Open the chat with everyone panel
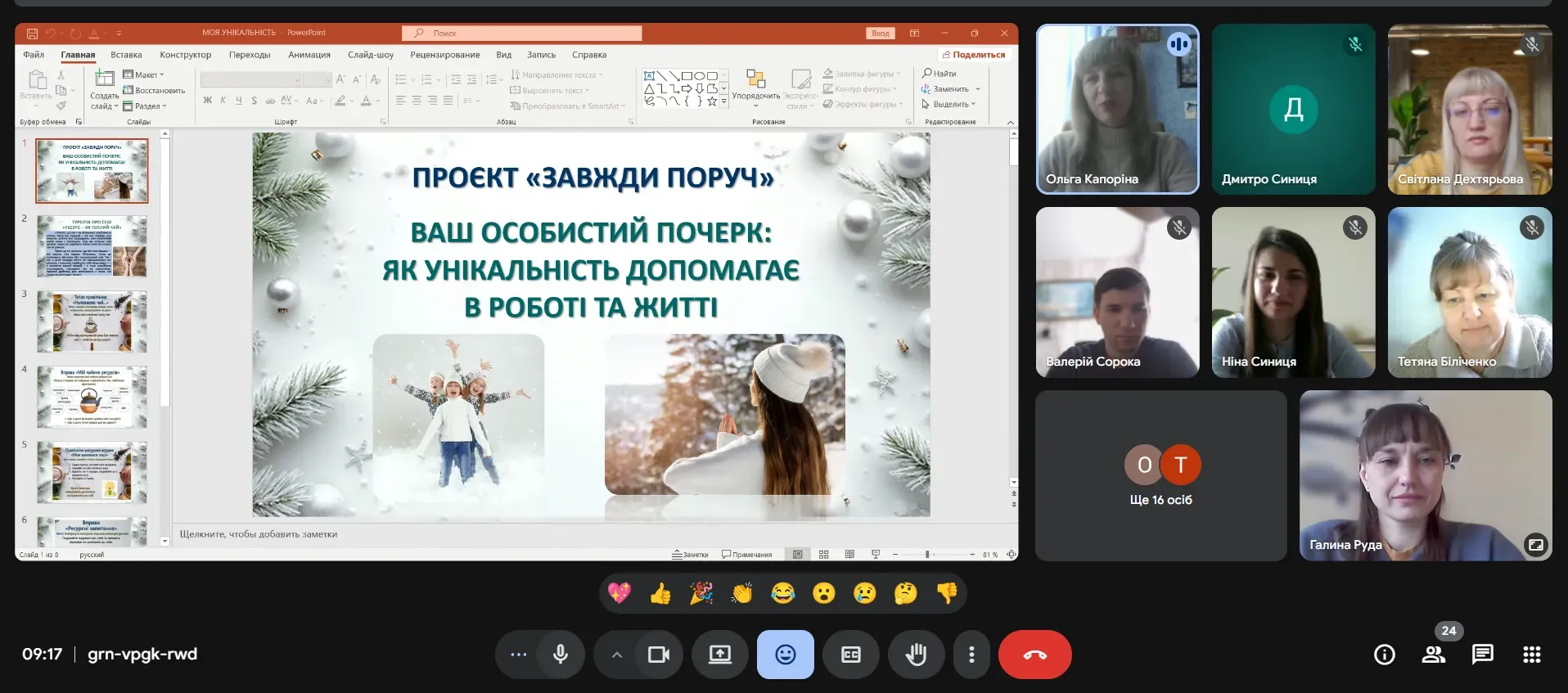The height and width of the screenshot is (693, 1568). pos(1482,655)
